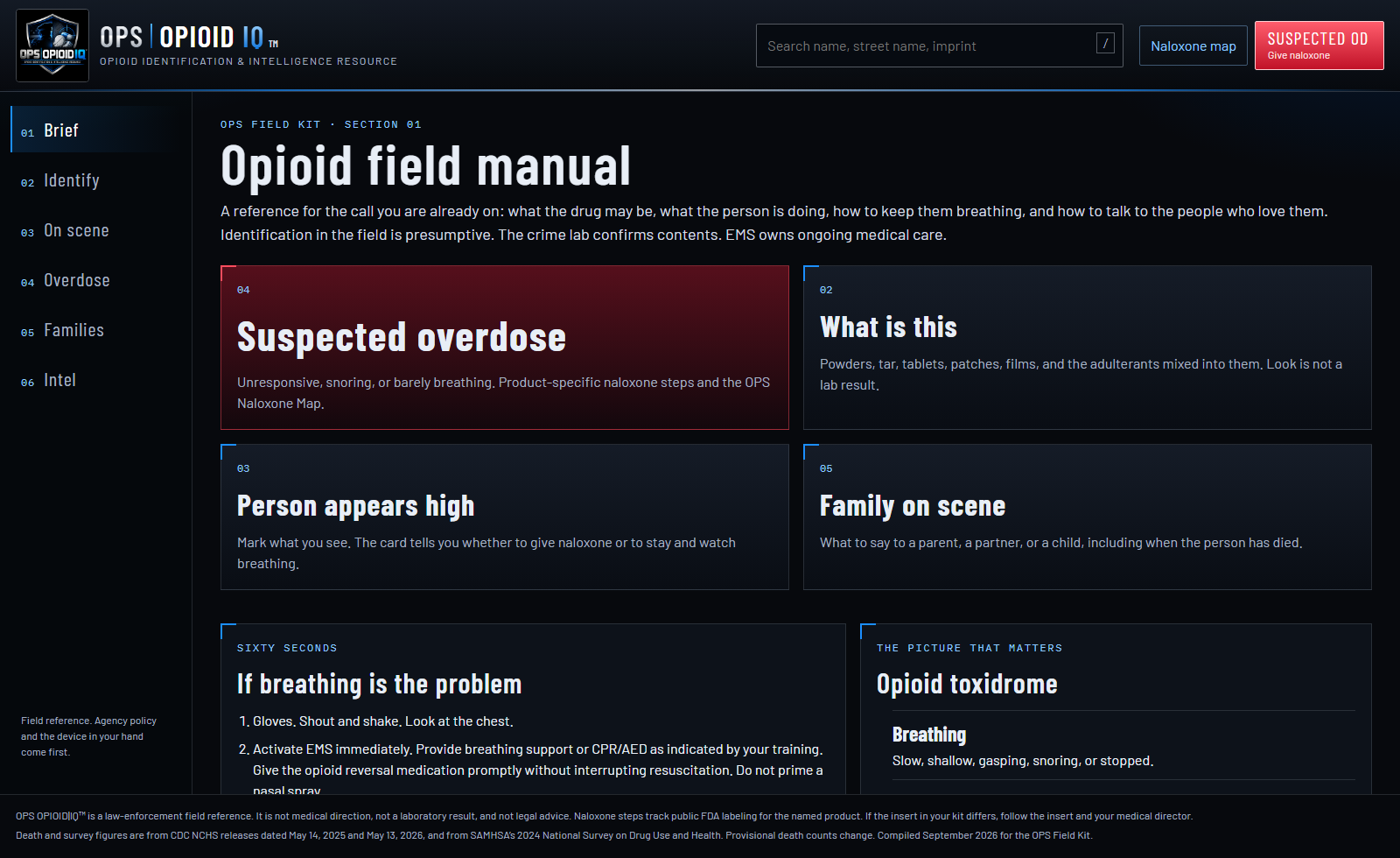Click the OPS Opioid IQ shield logo

click(x=52, y=46)
